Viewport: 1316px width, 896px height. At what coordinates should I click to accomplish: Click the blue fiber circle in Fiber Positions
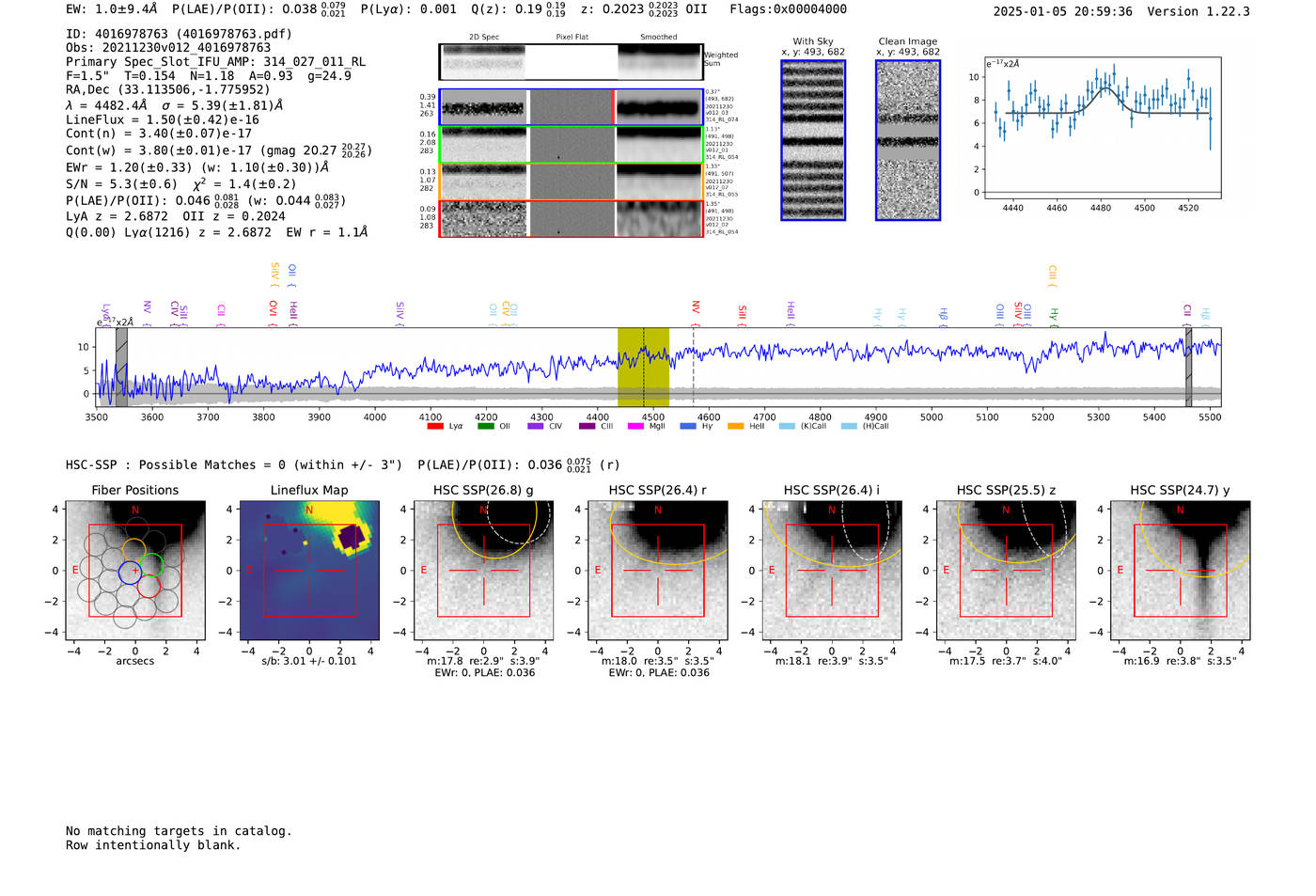130,571
